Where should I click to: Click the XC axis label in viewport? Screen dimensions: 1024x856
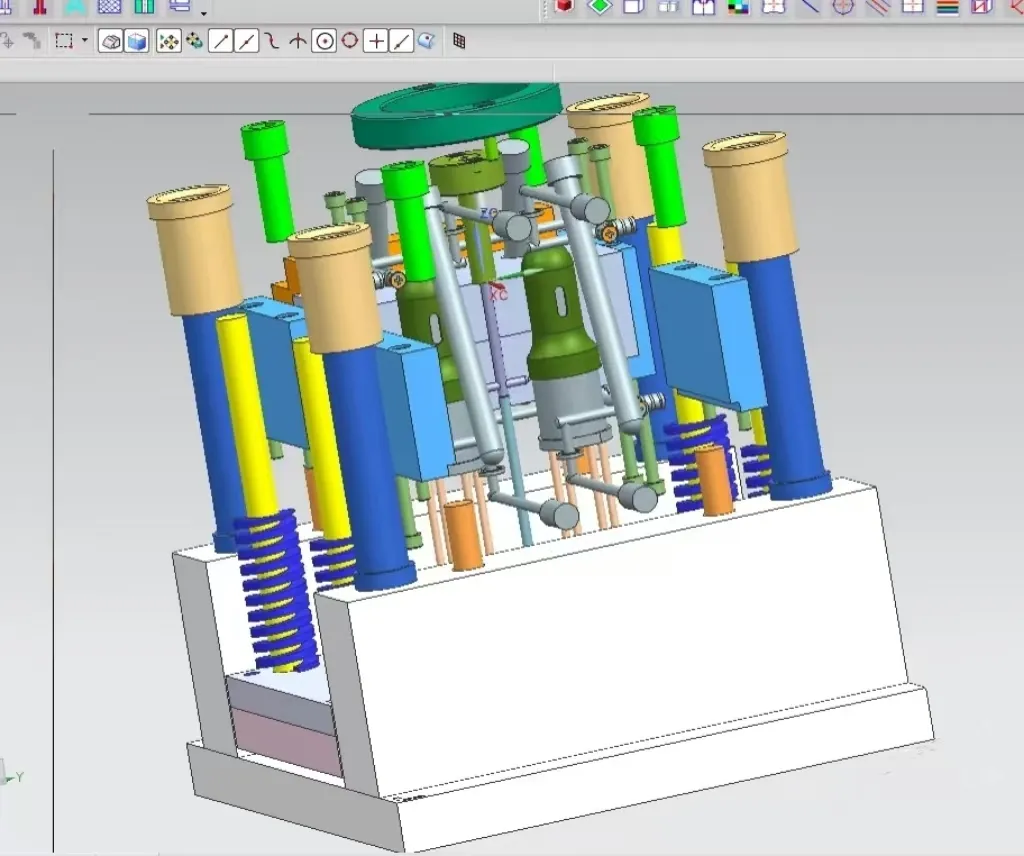tap(500, 295)
